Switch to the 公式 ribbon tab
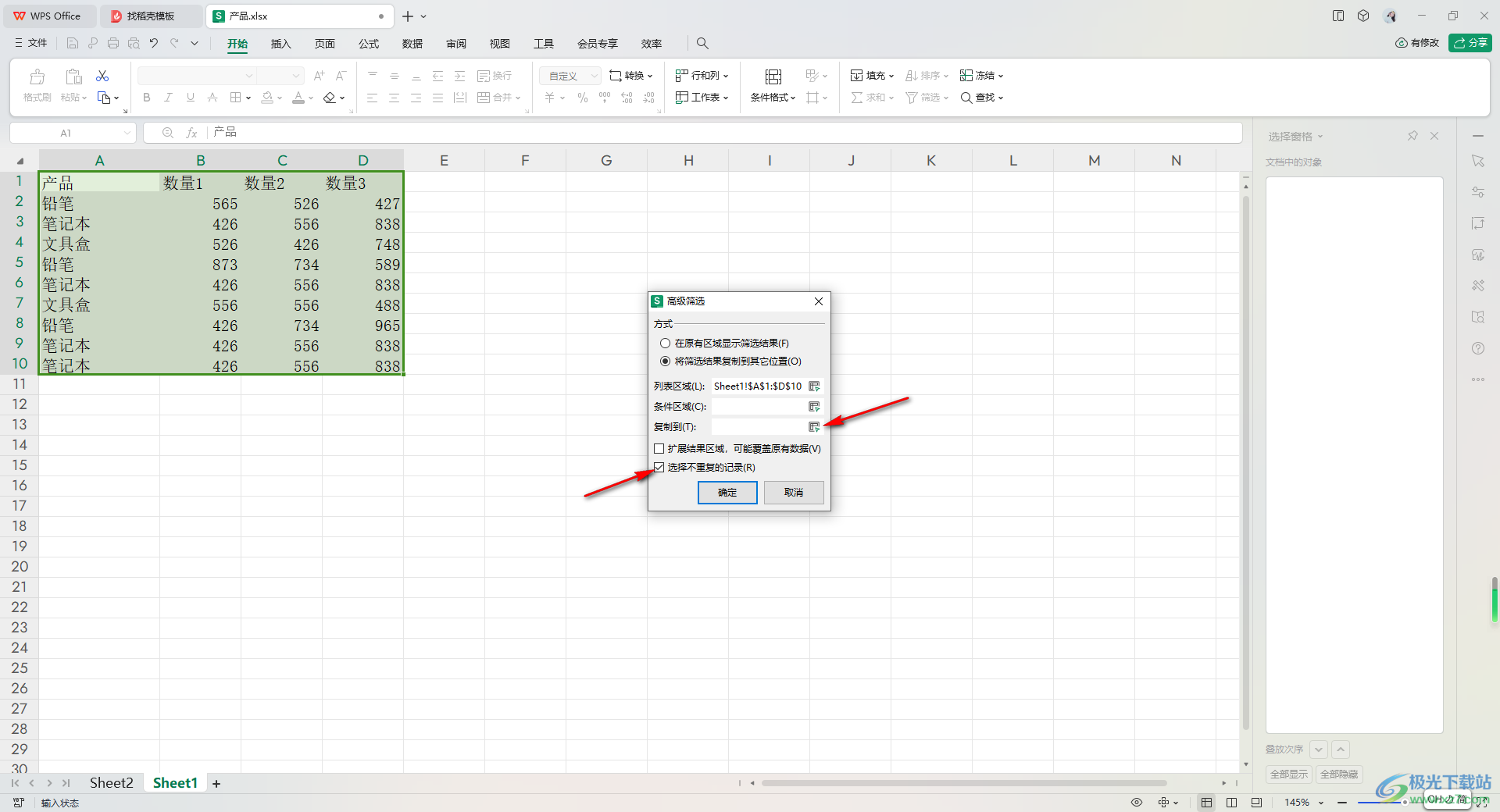Screen dimensions: 1500x812 (x=368, y=44)
